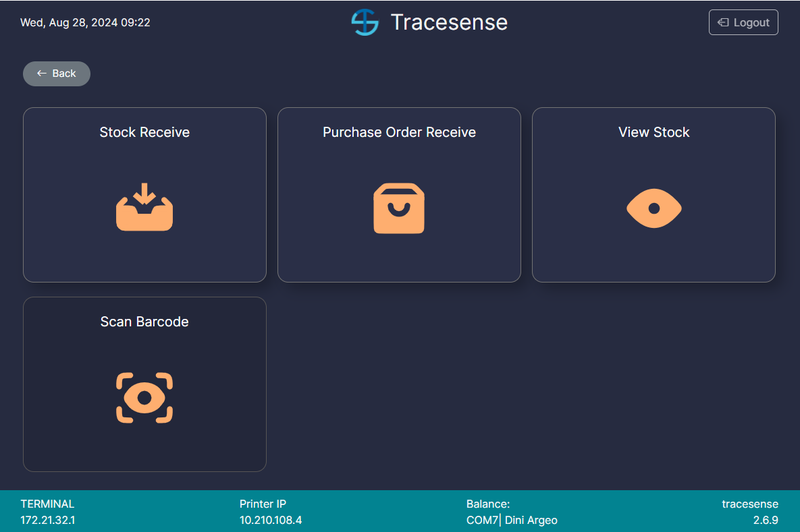Click the Tracesense logo icon in header
Screen dimensions: 800x532
click(365, 22)
